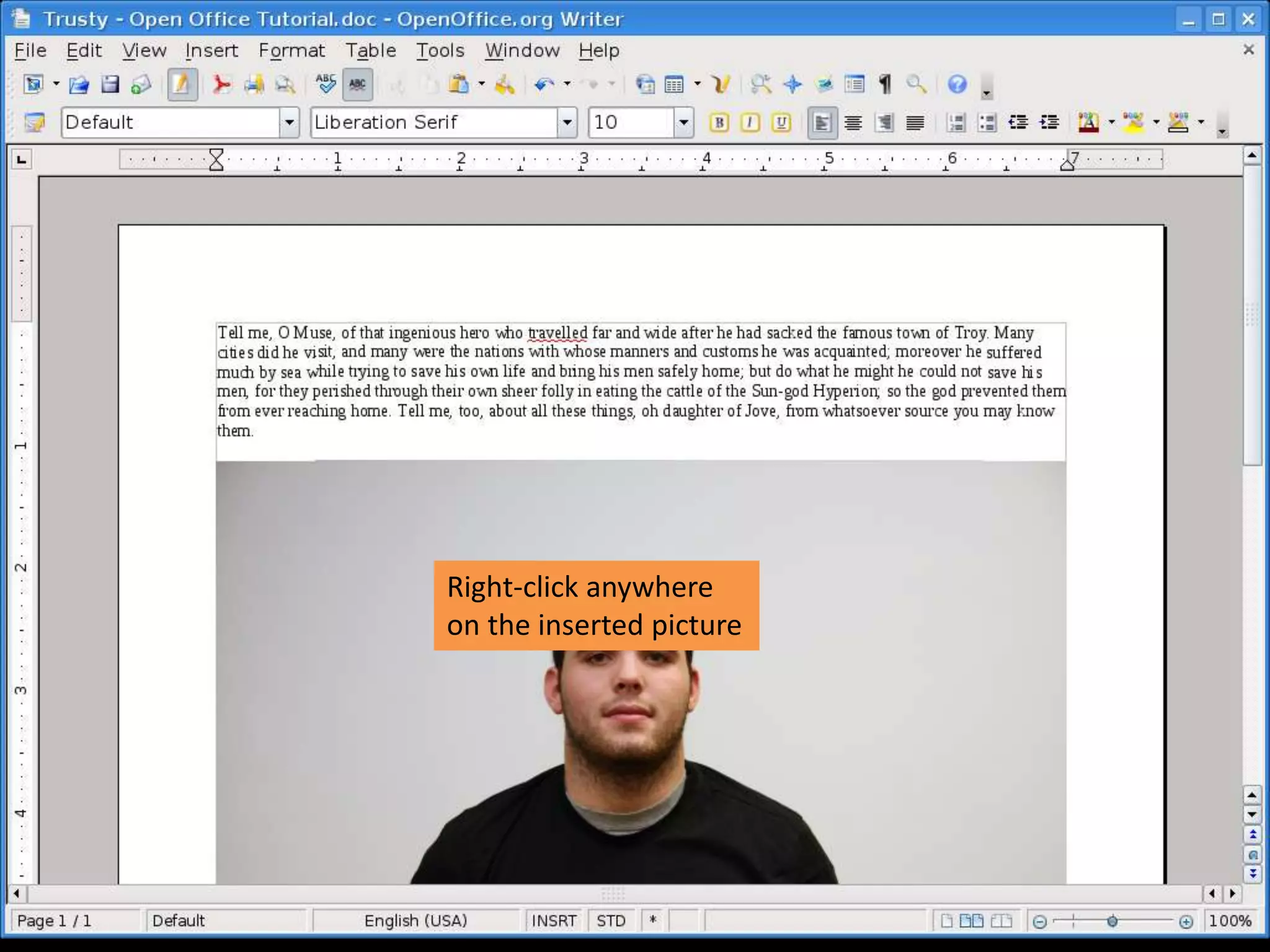
Task: Open Page Preview icon
Action: 285,84
